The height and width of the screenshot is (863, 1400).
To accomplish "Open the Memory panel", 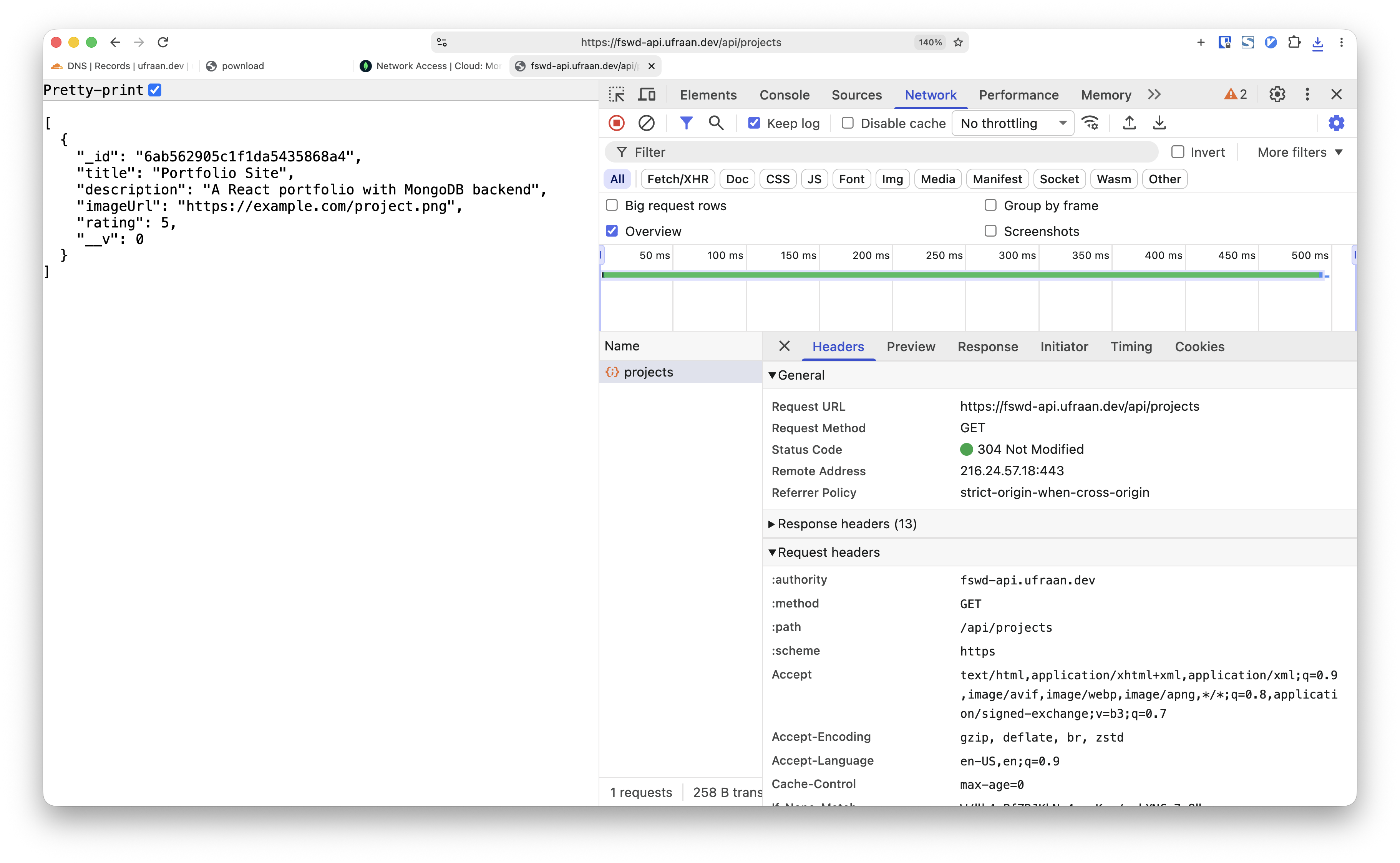I will click(x=1105, y=95).
